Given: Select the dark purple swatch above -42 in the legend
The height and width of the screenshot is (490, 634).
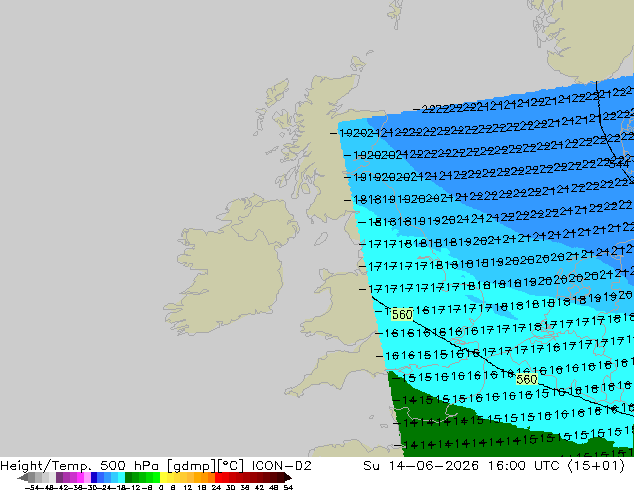Looking at the screenshot, I should coord(59,477).
